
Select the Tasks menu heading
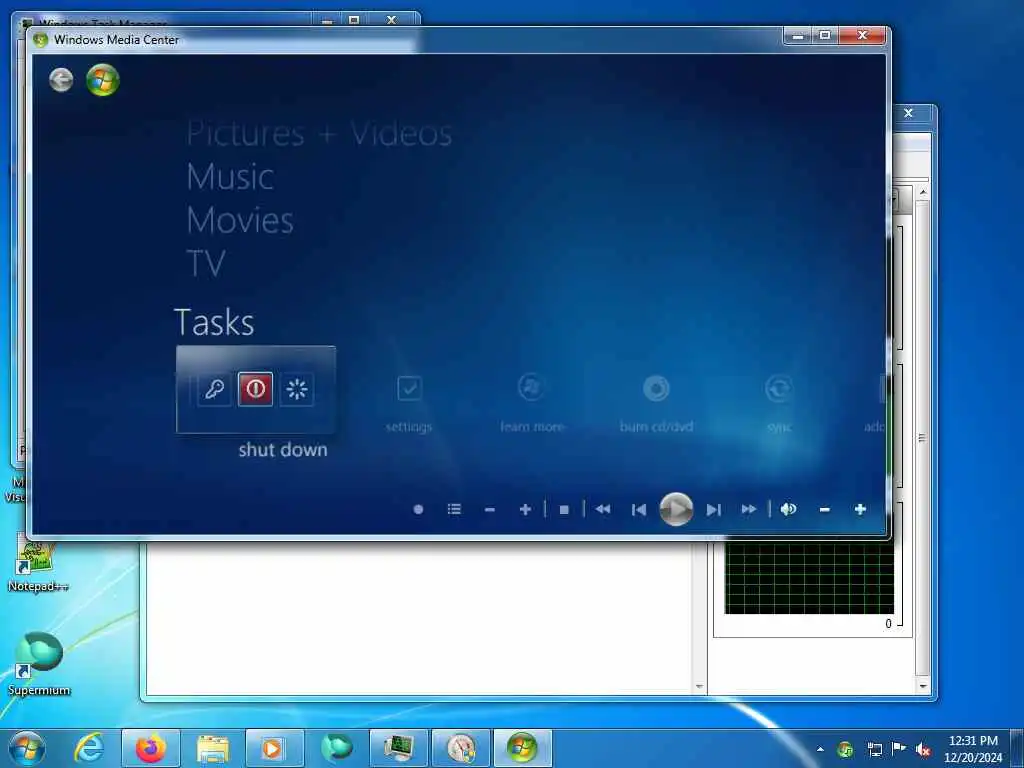click(214, 322)
